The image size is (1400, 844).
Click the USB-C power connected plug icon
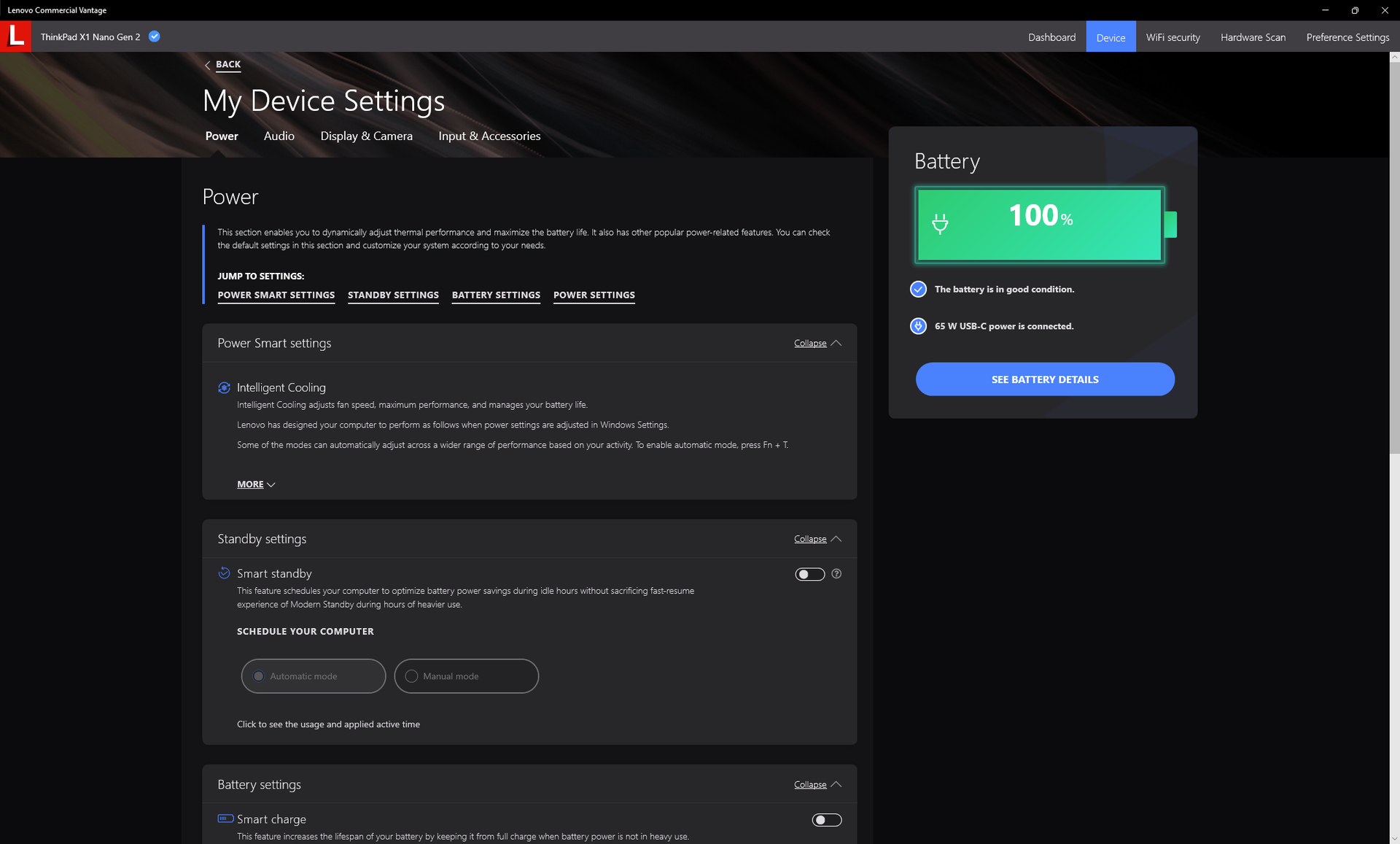point(918,326)
